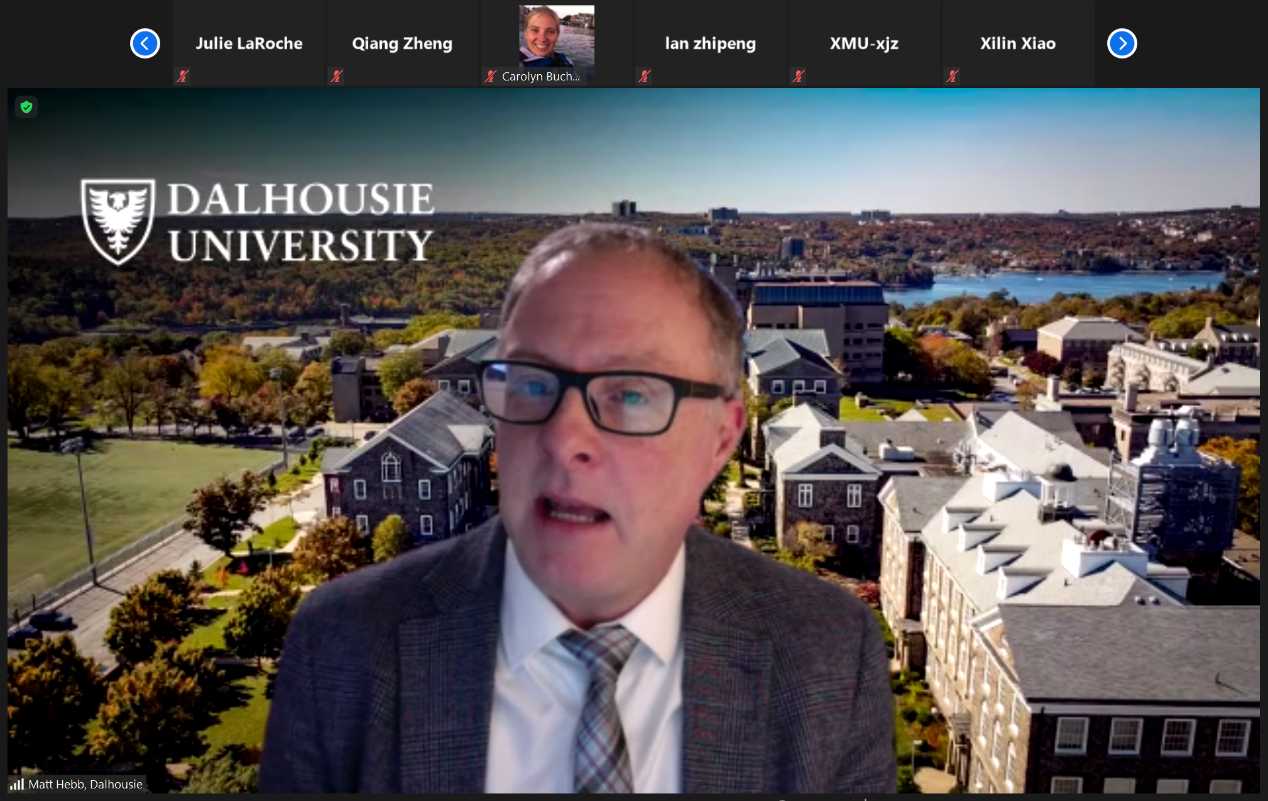Click the green encryption shield icon
Image resolution: width=1268 pixels, height=801 pixels.
pyautogui.click(x=26, y=107)
